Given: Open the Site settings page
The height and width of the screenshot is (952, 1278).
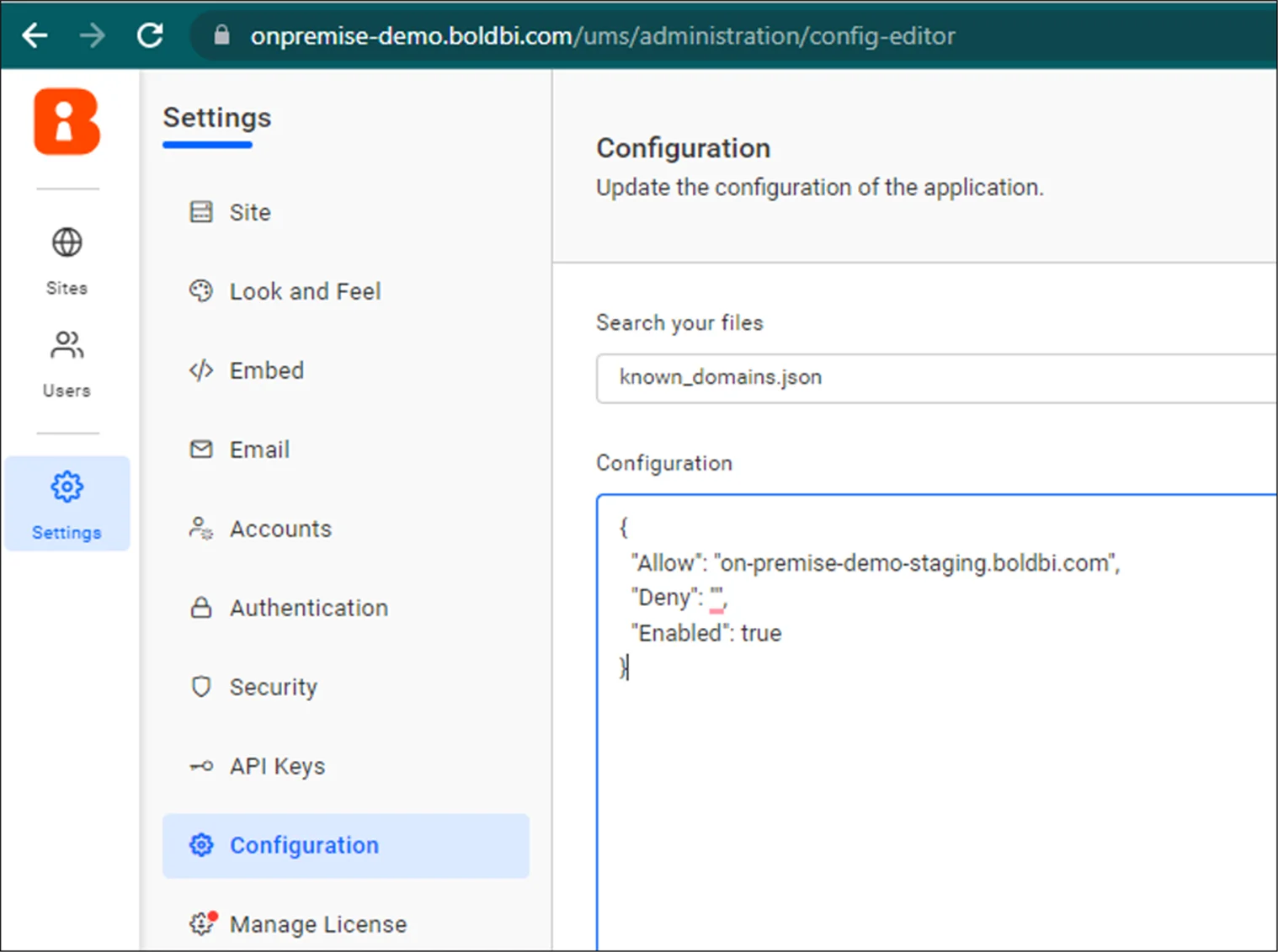Looking at the screenshot, I should pos(250,212).
